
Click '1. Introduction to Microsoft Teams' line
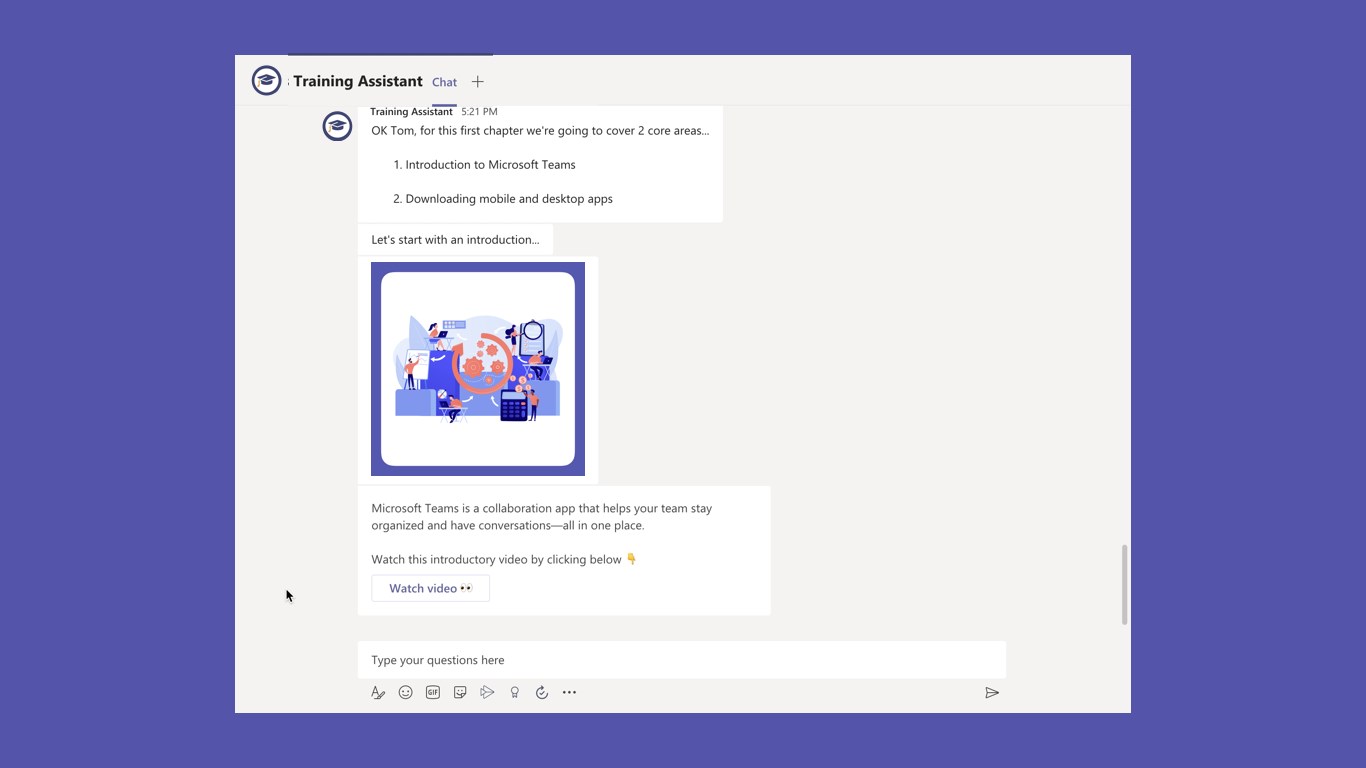click(485, 164)
